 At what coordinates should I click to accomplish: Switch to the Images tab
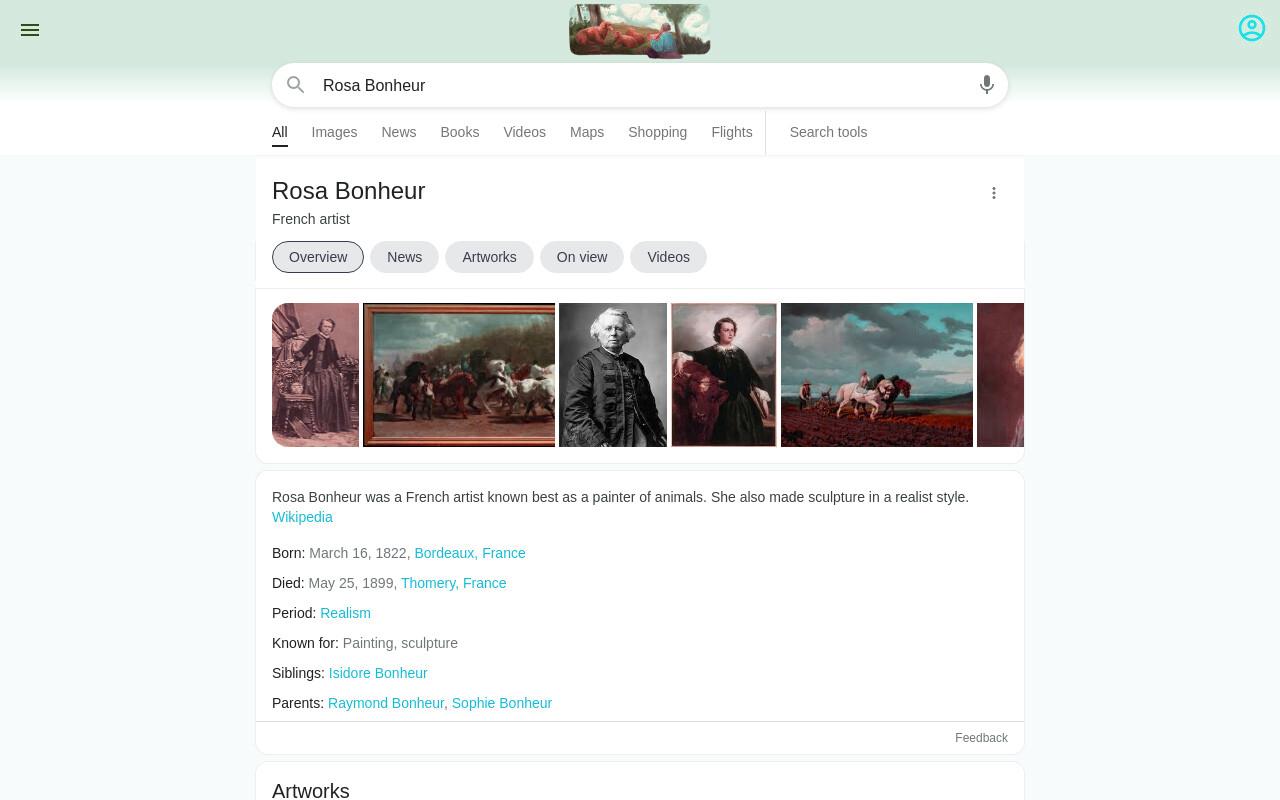click(334, 132)
